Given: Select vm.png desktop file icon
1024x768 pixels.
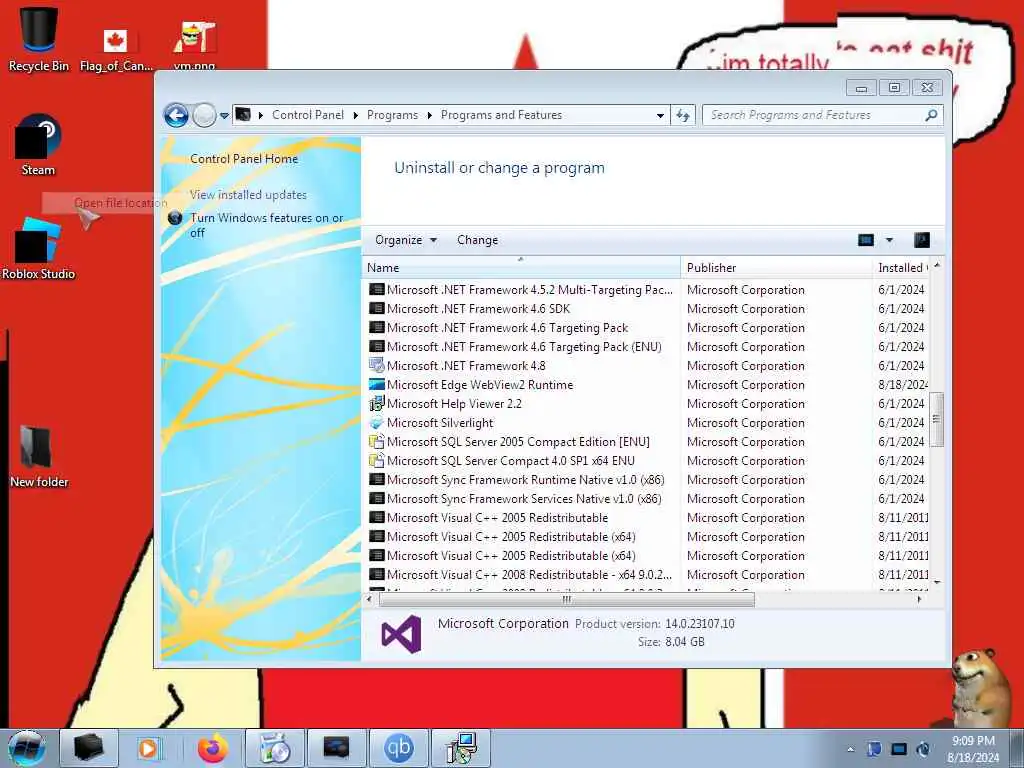Looking at the screenshot, I should (x=194, y=44).
